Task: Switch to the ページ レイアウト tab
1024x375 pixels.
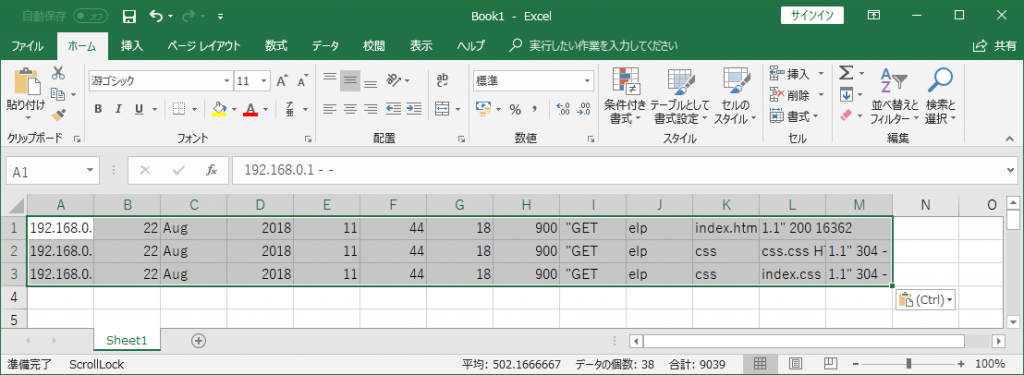Action: (204, 46)
